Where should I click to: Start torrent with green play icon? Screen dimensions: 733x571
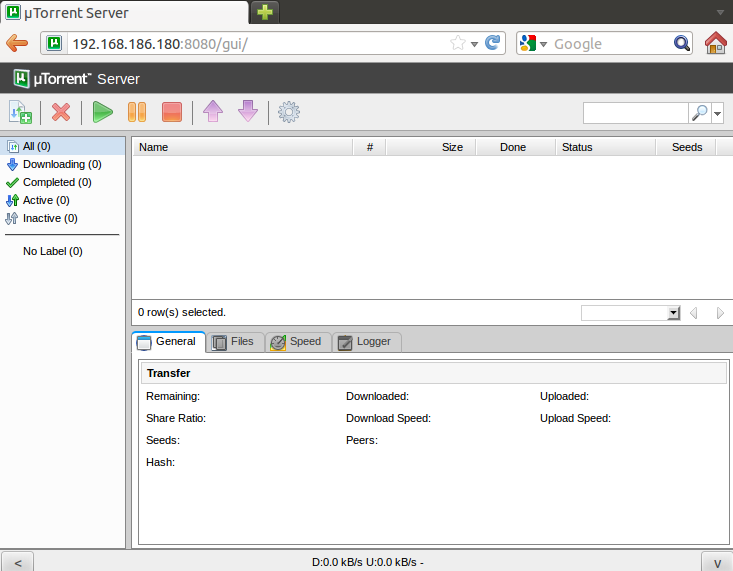coord(102,112)
